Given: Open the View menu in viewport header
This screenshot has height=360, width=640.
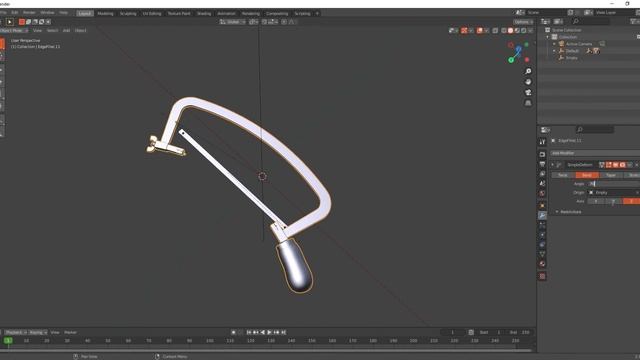Looking at the screenshot, I should [x=37, y=31].
